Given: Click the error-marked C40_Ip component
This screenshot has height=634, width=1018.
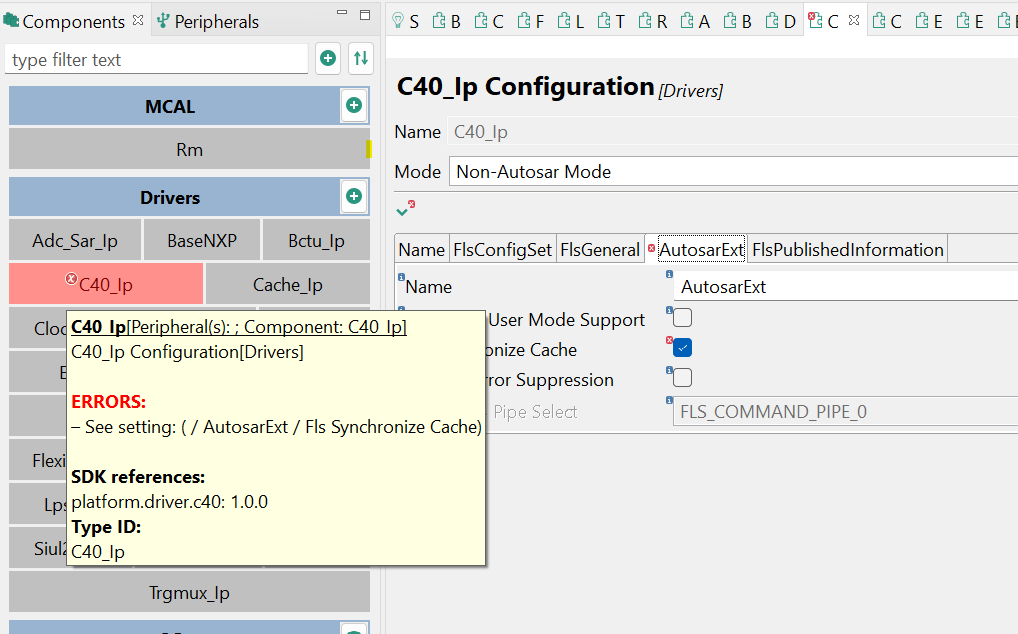Looking at the screenshot, I should (106, 284).
